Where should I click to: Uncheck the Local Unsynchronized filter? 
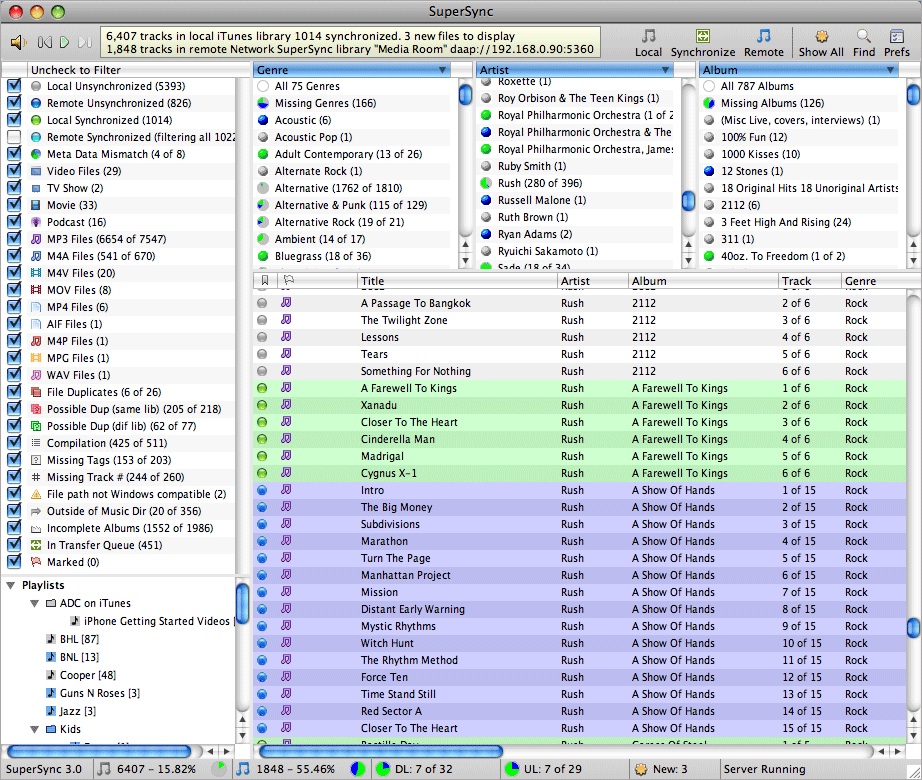tap(14, 86)
